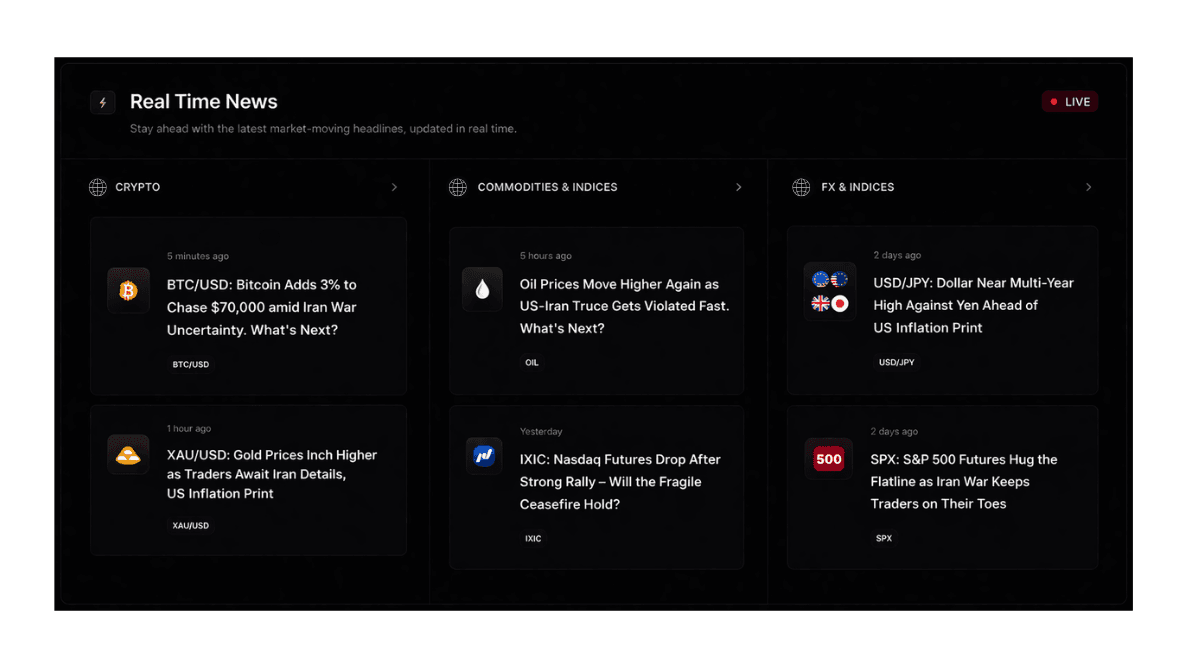Open the S&P 500 Futures Hug Flatline headline
1188x669 pixels.
click(x=963, y=482)
